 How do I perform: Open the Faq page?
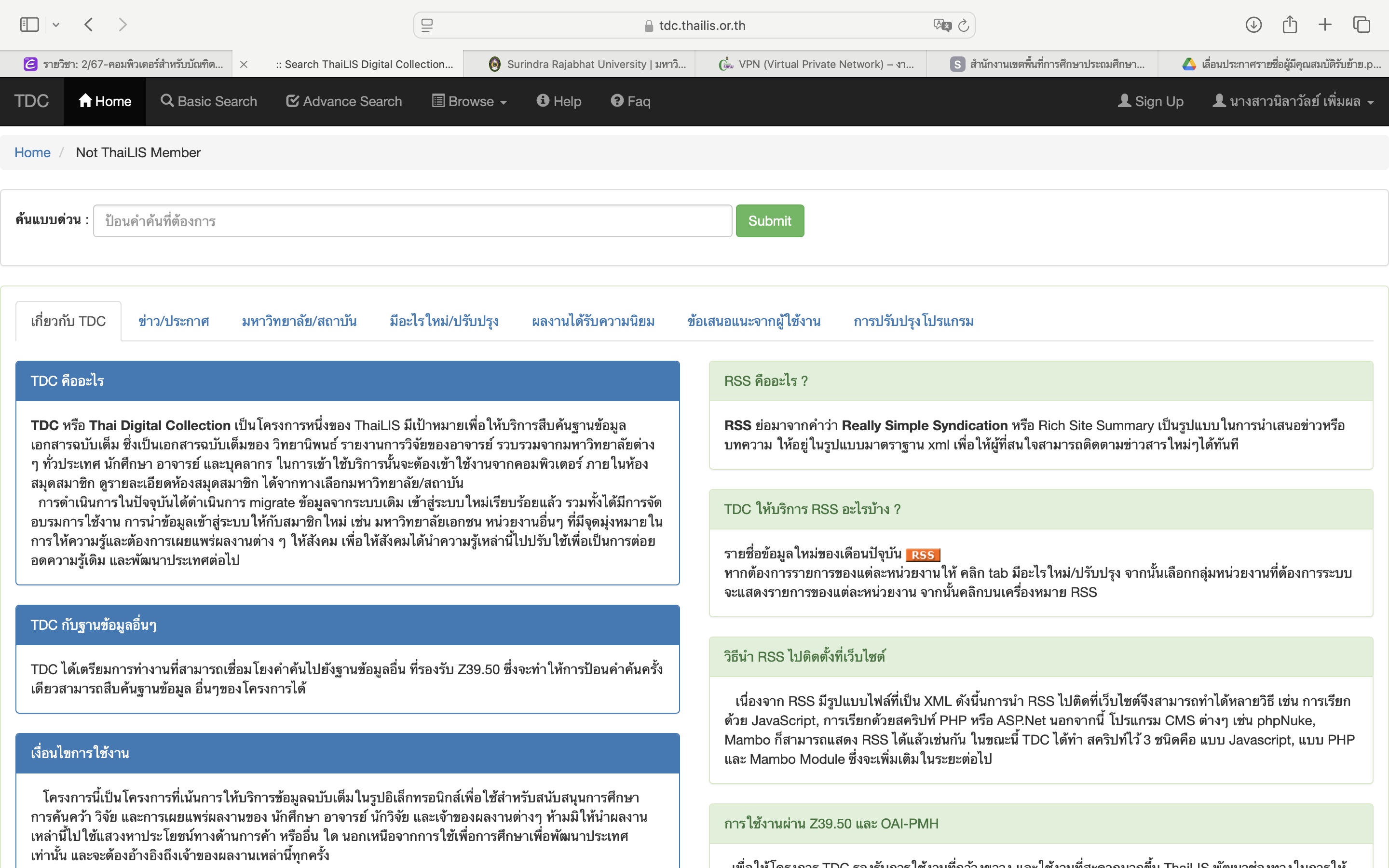click(630, 102)
